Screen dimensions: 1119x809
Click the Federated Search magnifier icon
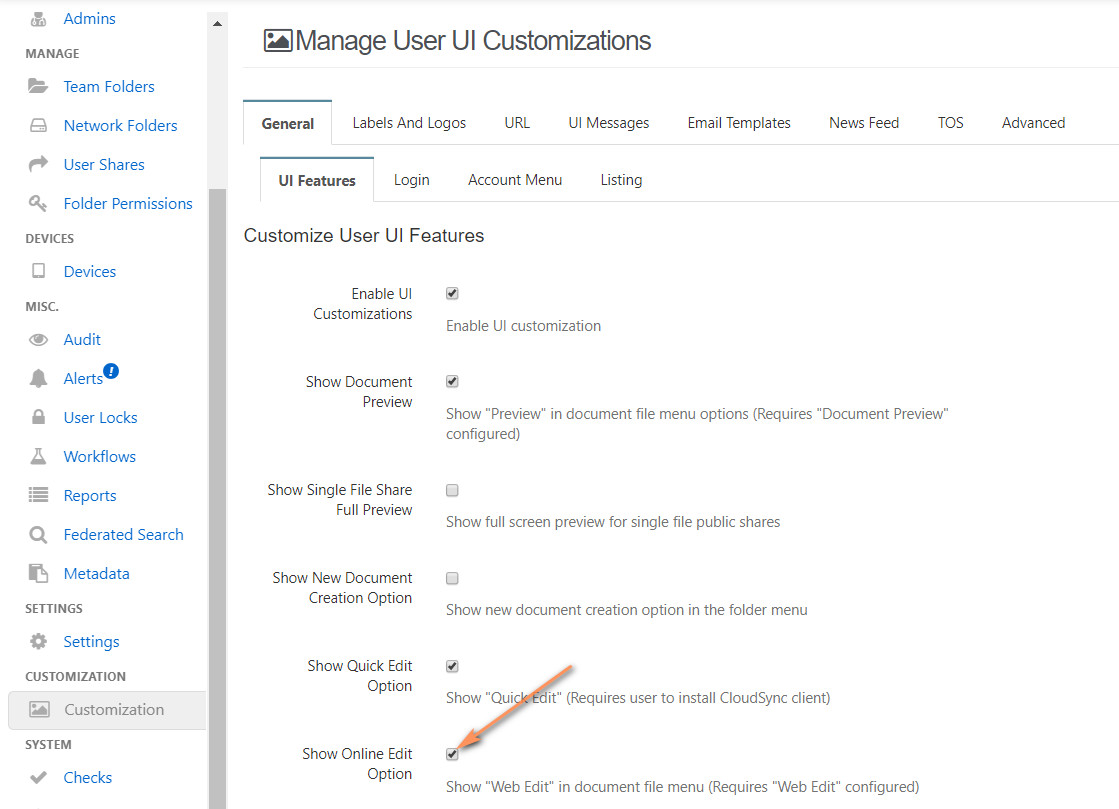[38, 534]
